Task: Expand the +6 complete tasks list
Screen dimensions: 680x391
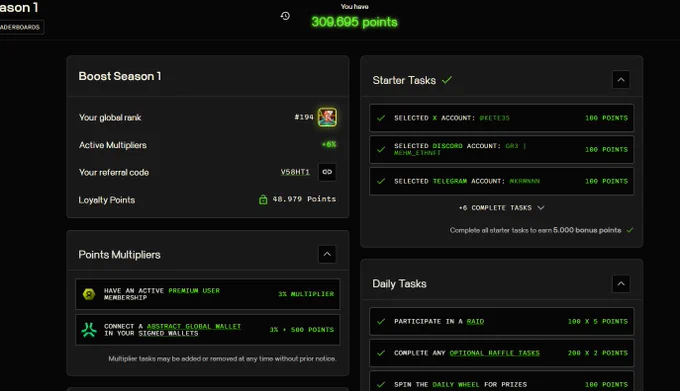Action: tap(501, 208)
